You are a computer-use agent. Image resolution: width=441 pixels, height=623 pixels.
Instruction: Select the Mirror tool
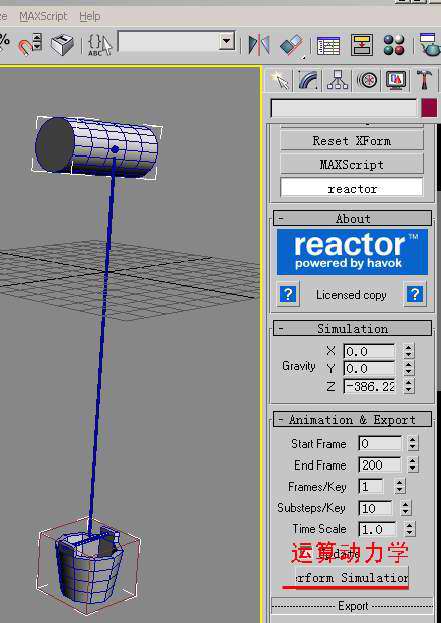coord(259,44)
